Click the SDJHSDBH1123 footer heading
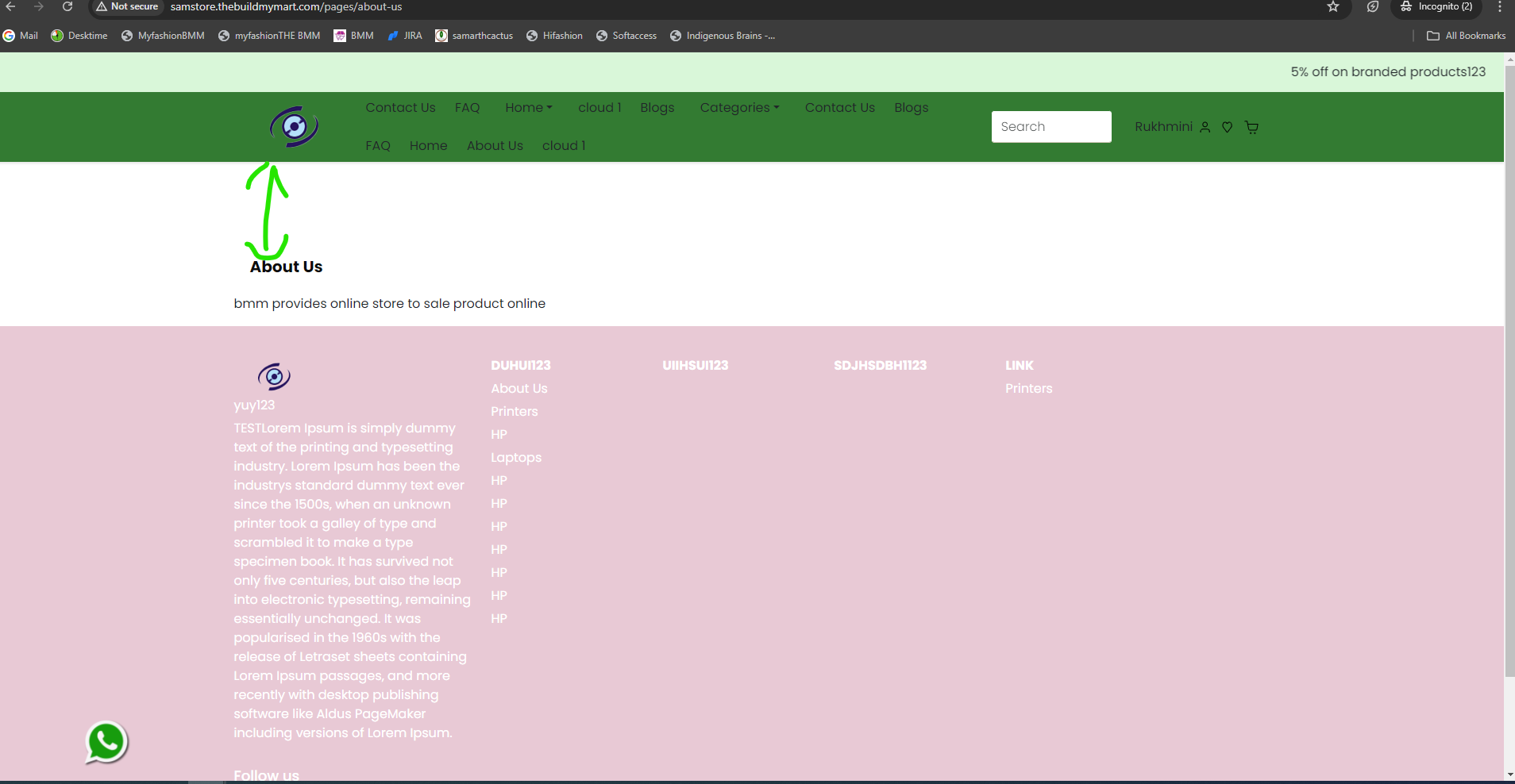Screen dimensions: 1515x784 click(x=880, y=366)
